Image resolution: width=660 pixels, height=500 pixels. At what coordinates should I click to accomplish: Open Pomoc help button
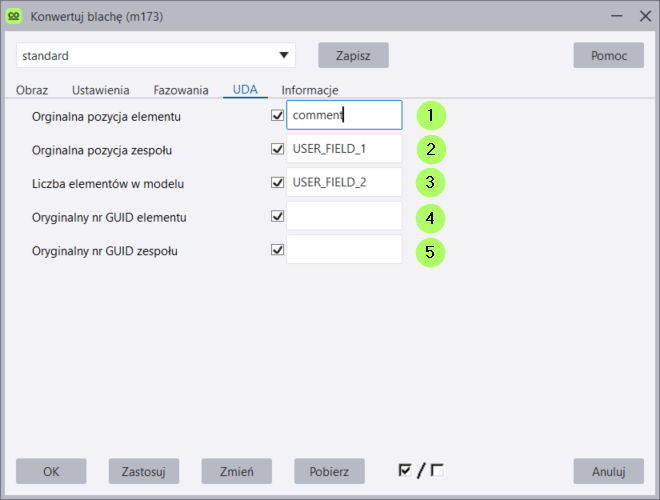(x=608, y=55)
